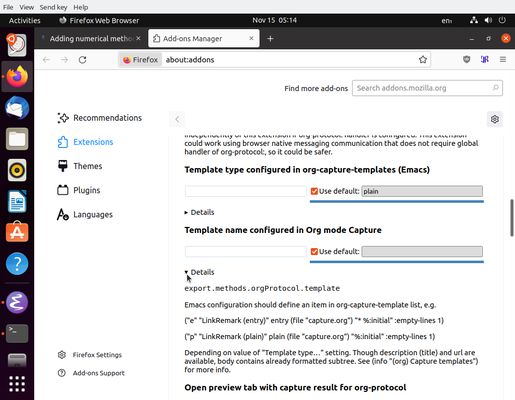This screenshot has width=515, height=400.
Task: Open Activities overview
Action: tap(25, 20)
